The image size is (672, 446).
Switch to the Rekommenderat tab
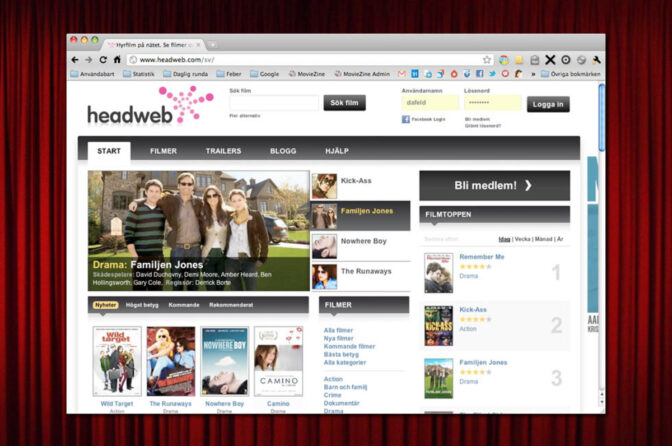231,305
